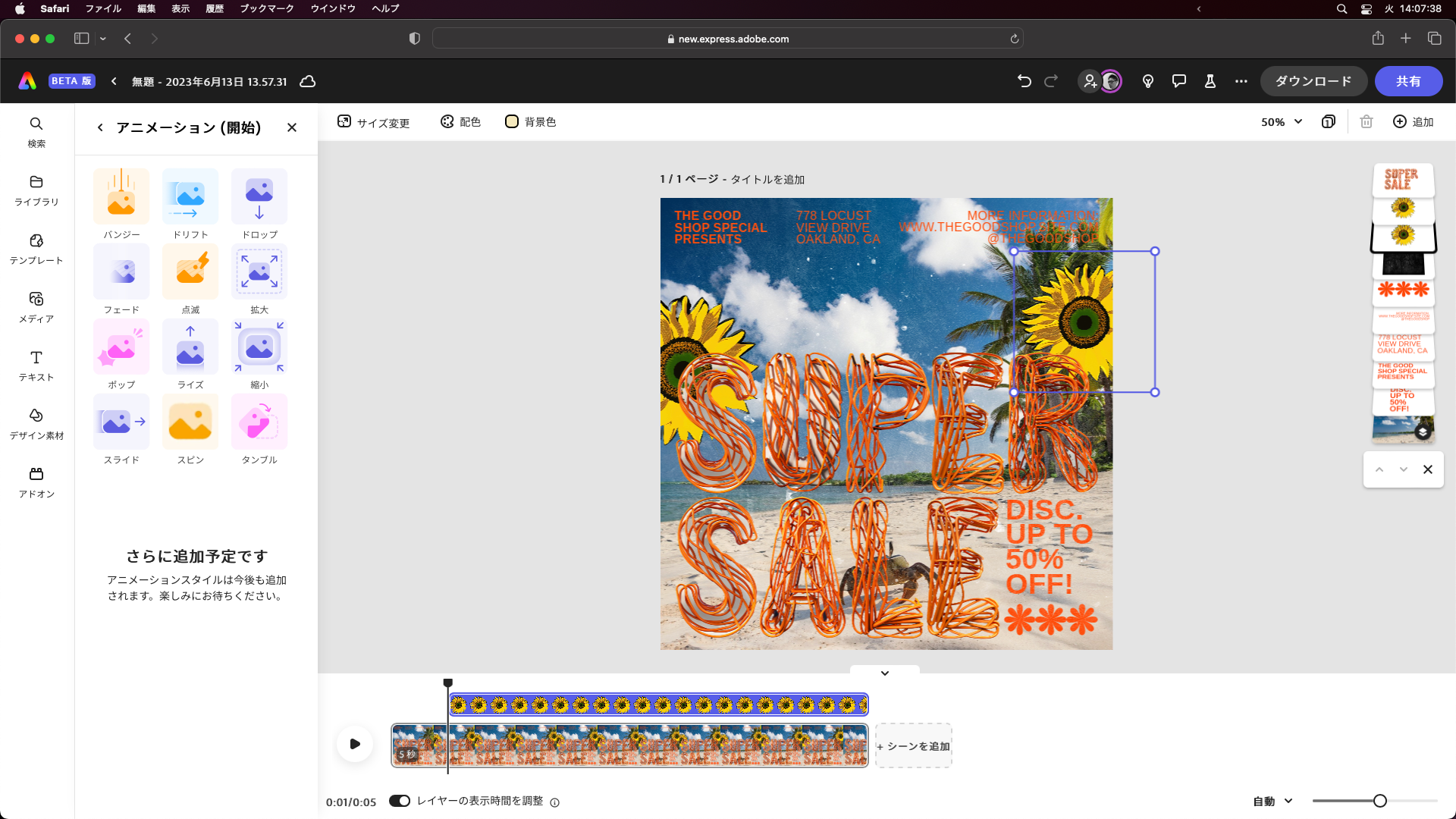Click the Download button
The height and width of the screenshot is (819, 1456).
click(x=1313, y=81)
